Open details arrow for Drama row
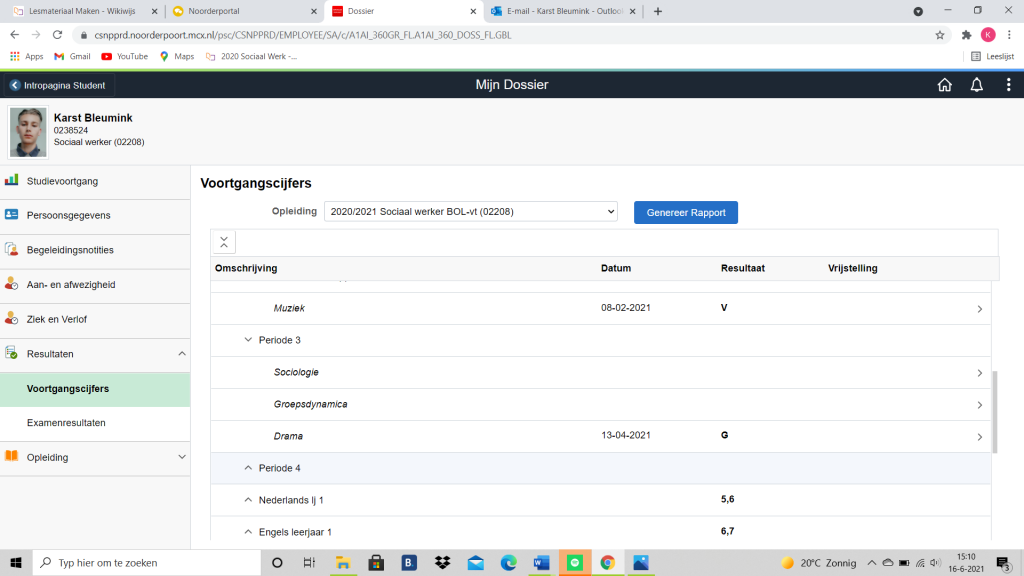This screenshot has width=1024, height=576. point(979,437)
